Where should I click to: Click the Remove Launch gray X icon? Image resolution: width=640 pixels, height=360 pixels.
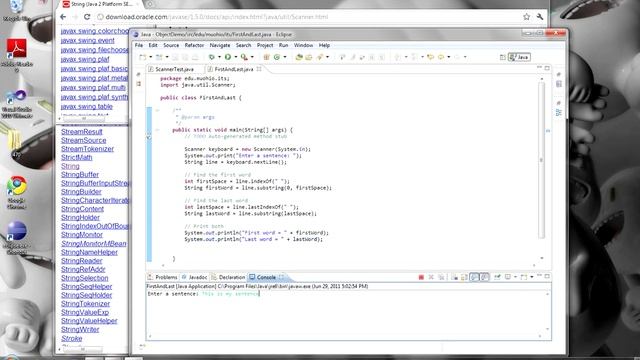click(431, 277)
